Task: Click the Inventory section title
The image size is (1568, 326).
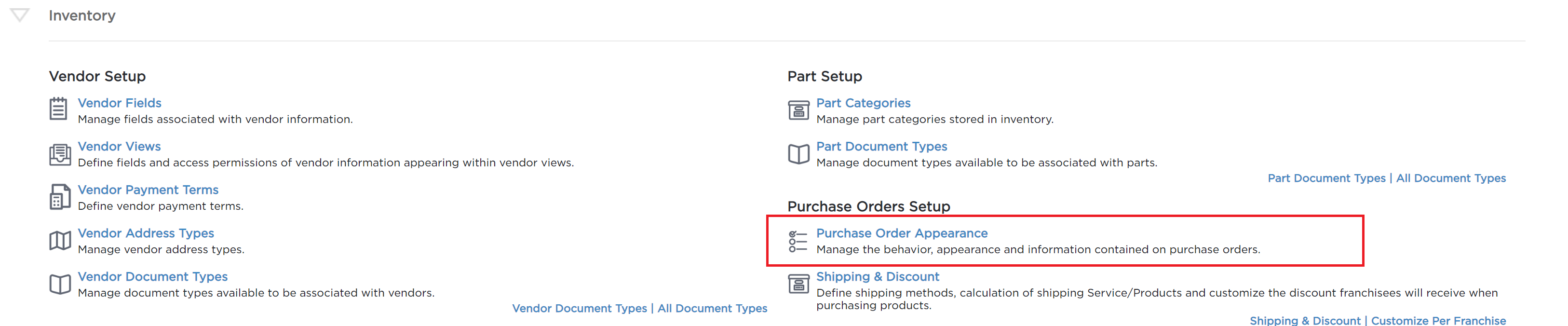Action: click(82, 15)
